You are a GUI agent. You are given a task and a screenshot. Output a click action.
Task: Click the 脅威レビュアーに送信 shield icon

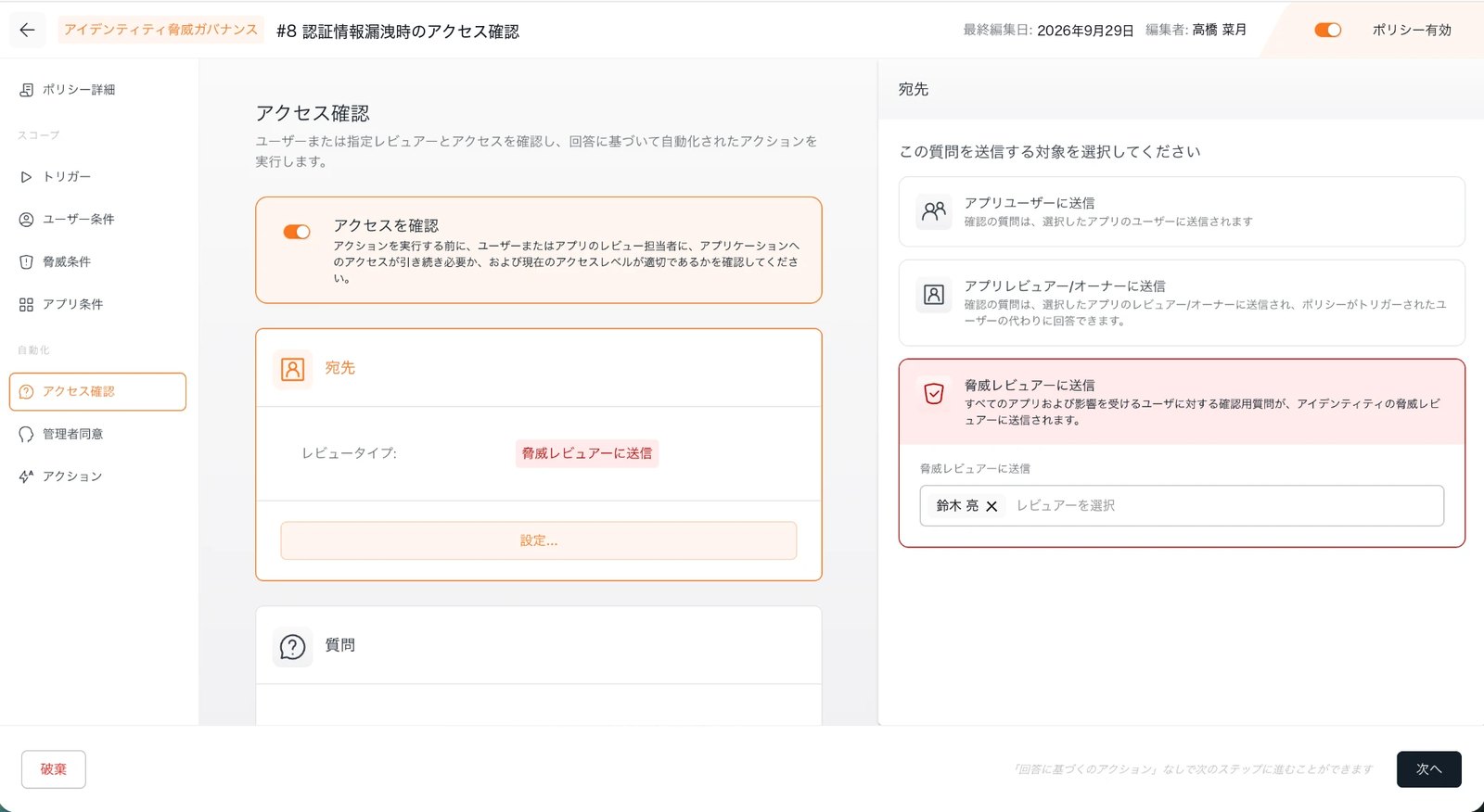point(934,394)
